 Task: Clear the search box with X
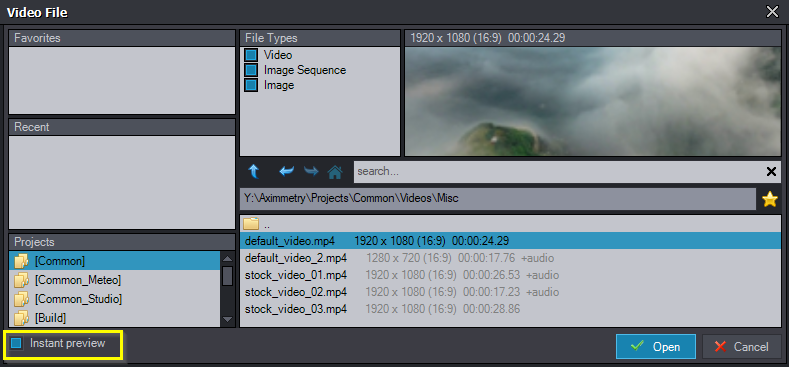[x=771, y=172]
